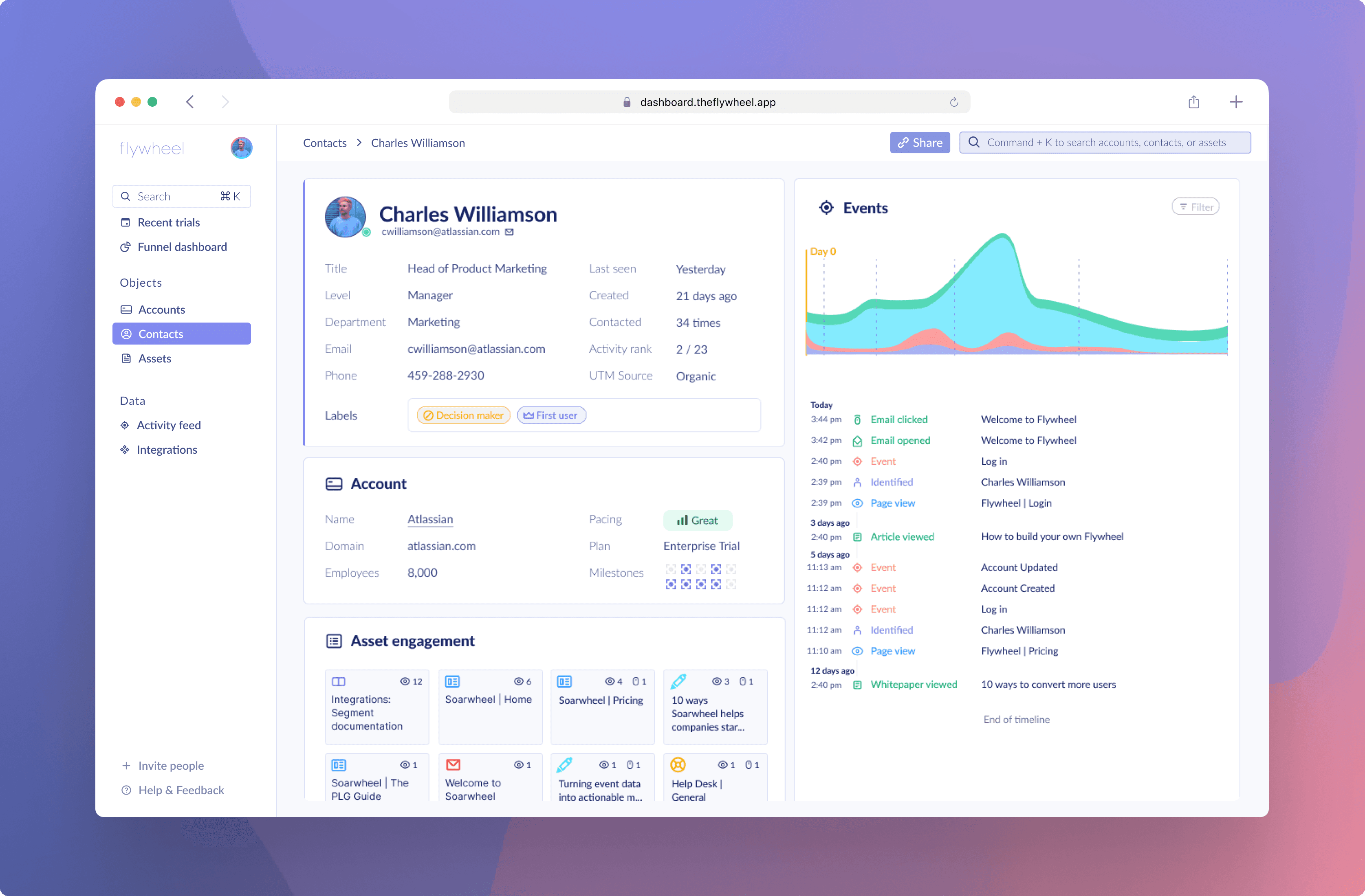Click the Account card icon heading
The height and width of the screenshot is (896, 1365).
point(334,484)
